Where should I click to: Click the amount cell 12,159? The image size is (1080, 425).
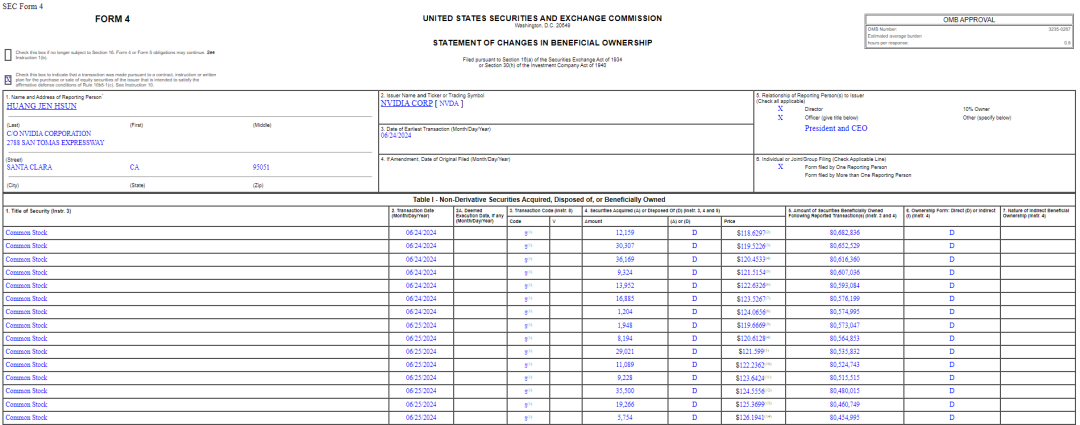pyautogui.click(x=625, y=233)
